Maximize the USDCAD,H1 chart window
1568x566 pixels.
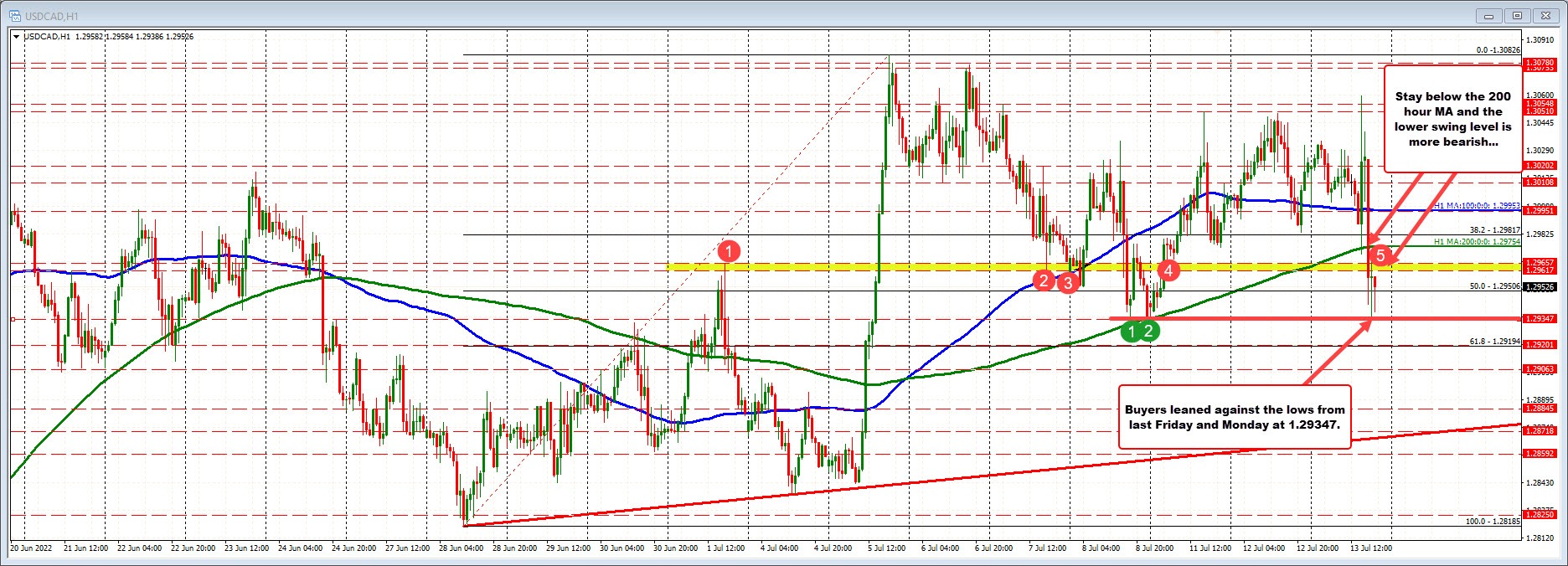(1516, 15)
